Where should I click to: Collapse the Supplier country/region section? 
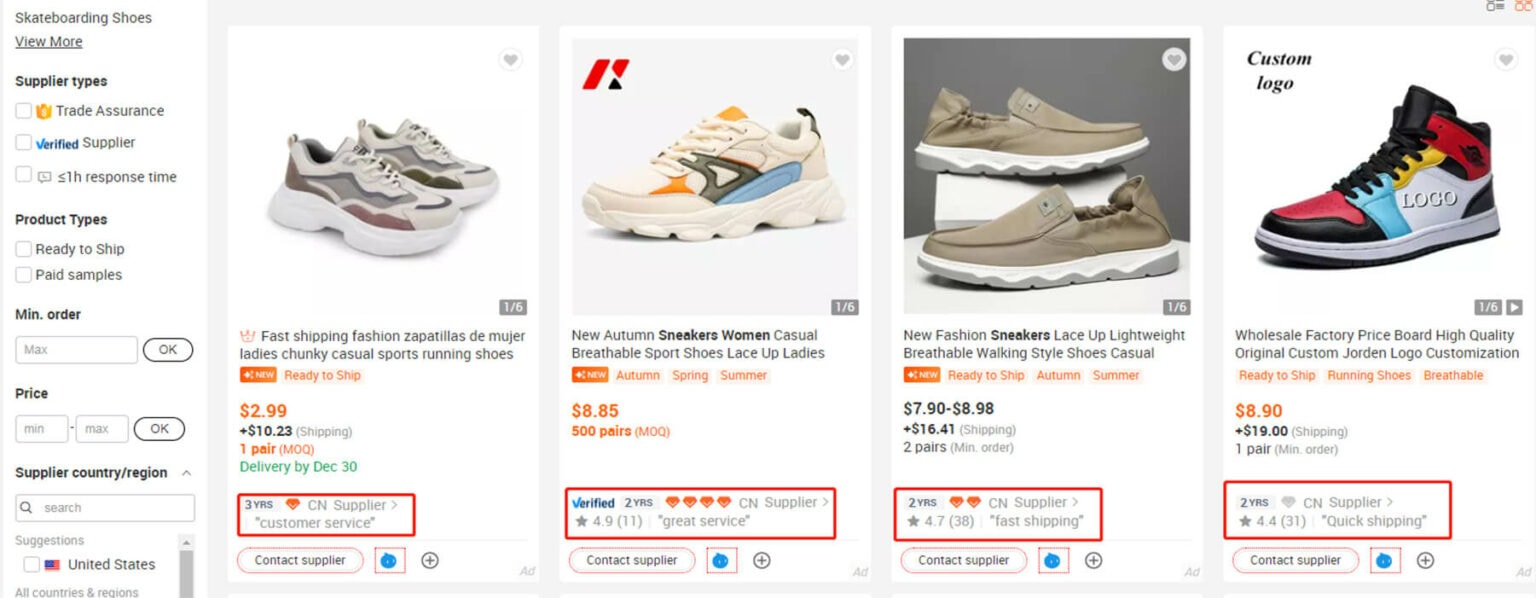pyautogui.click(x=184, y=472)
